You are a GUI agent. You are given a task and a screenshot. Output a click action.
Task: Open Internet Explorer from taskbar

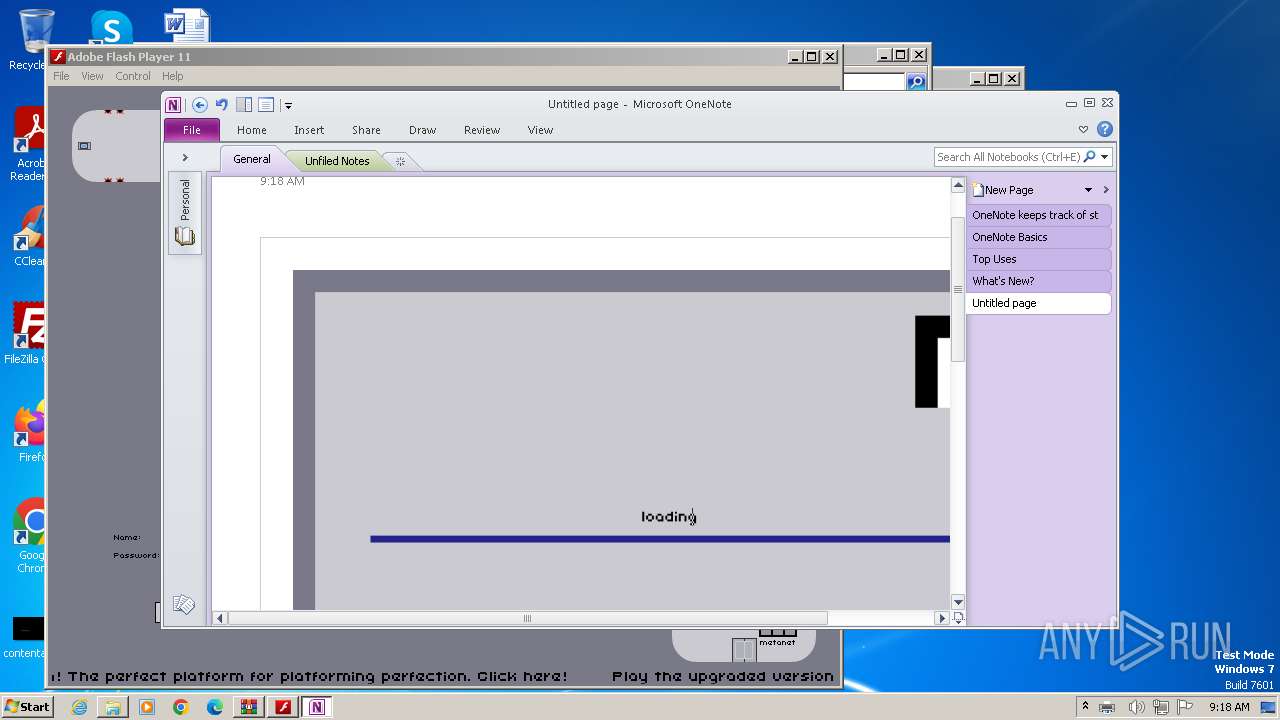coord(79,707)
